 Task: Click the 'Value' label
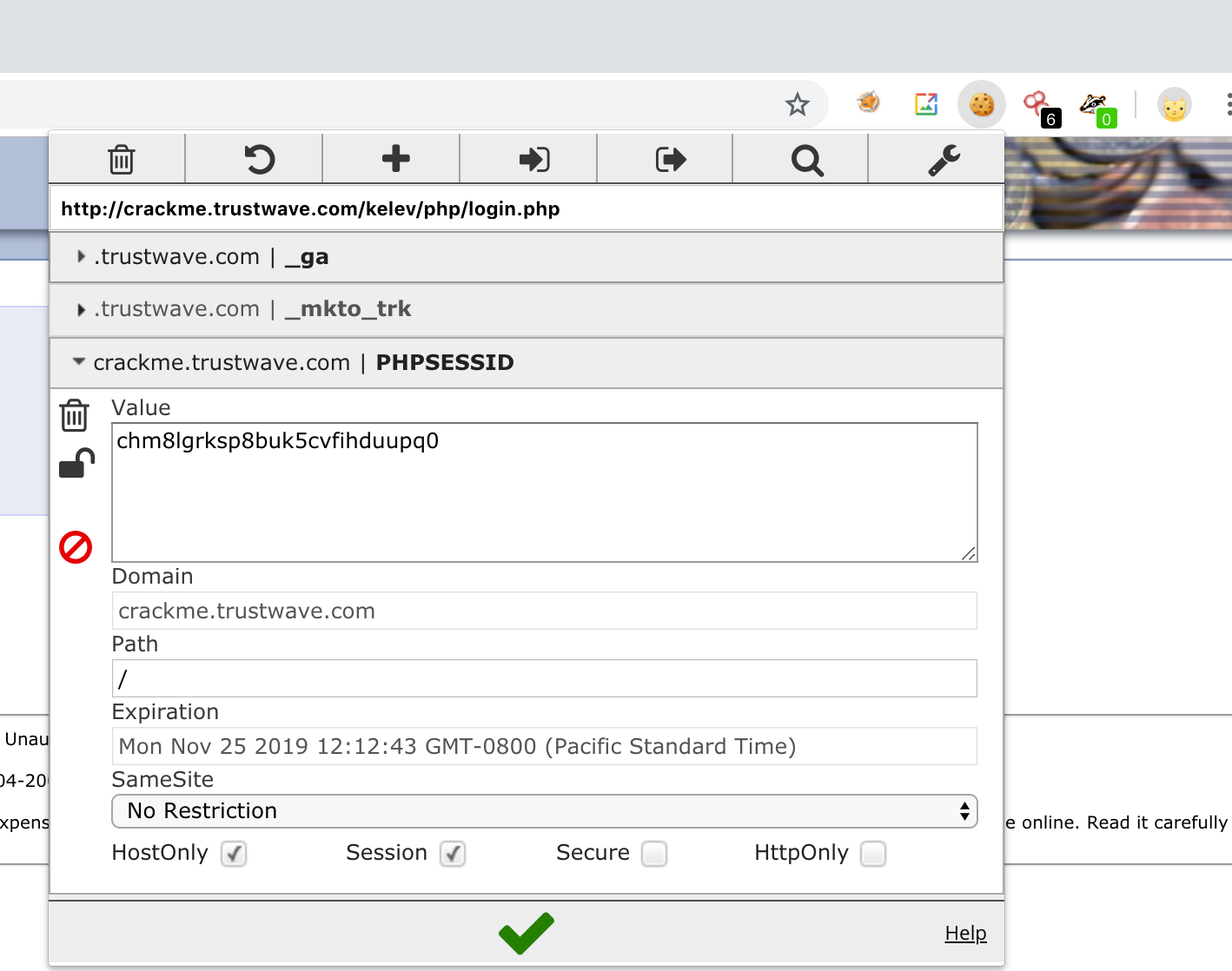[x=141, y=408]
